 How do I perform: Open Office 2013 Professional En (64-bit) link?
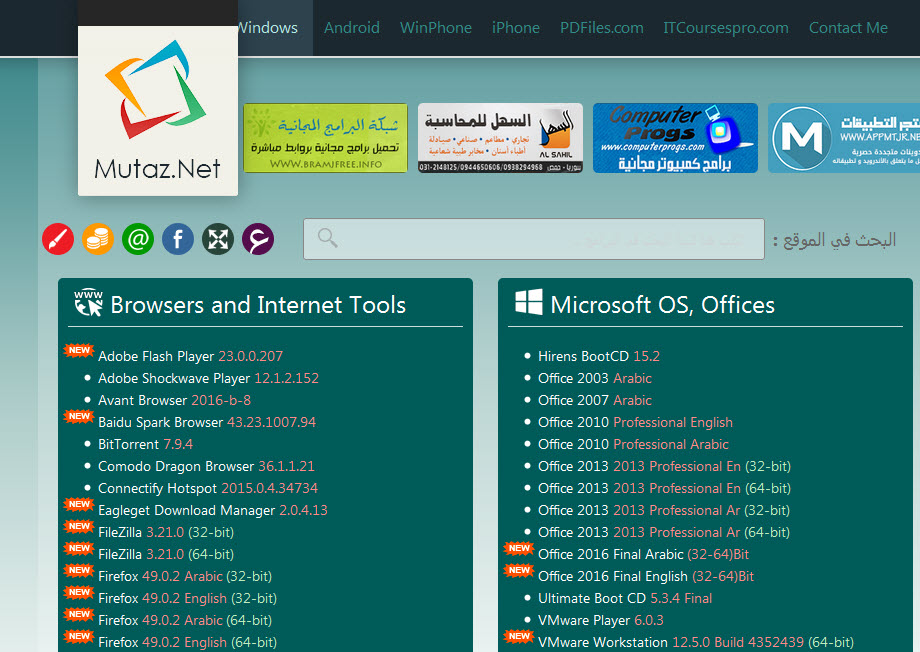[x=664, y=488]
